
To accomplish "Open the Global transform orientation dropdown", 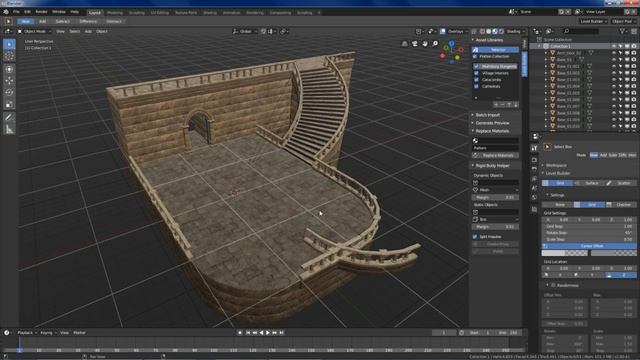I will click(245, 31).
